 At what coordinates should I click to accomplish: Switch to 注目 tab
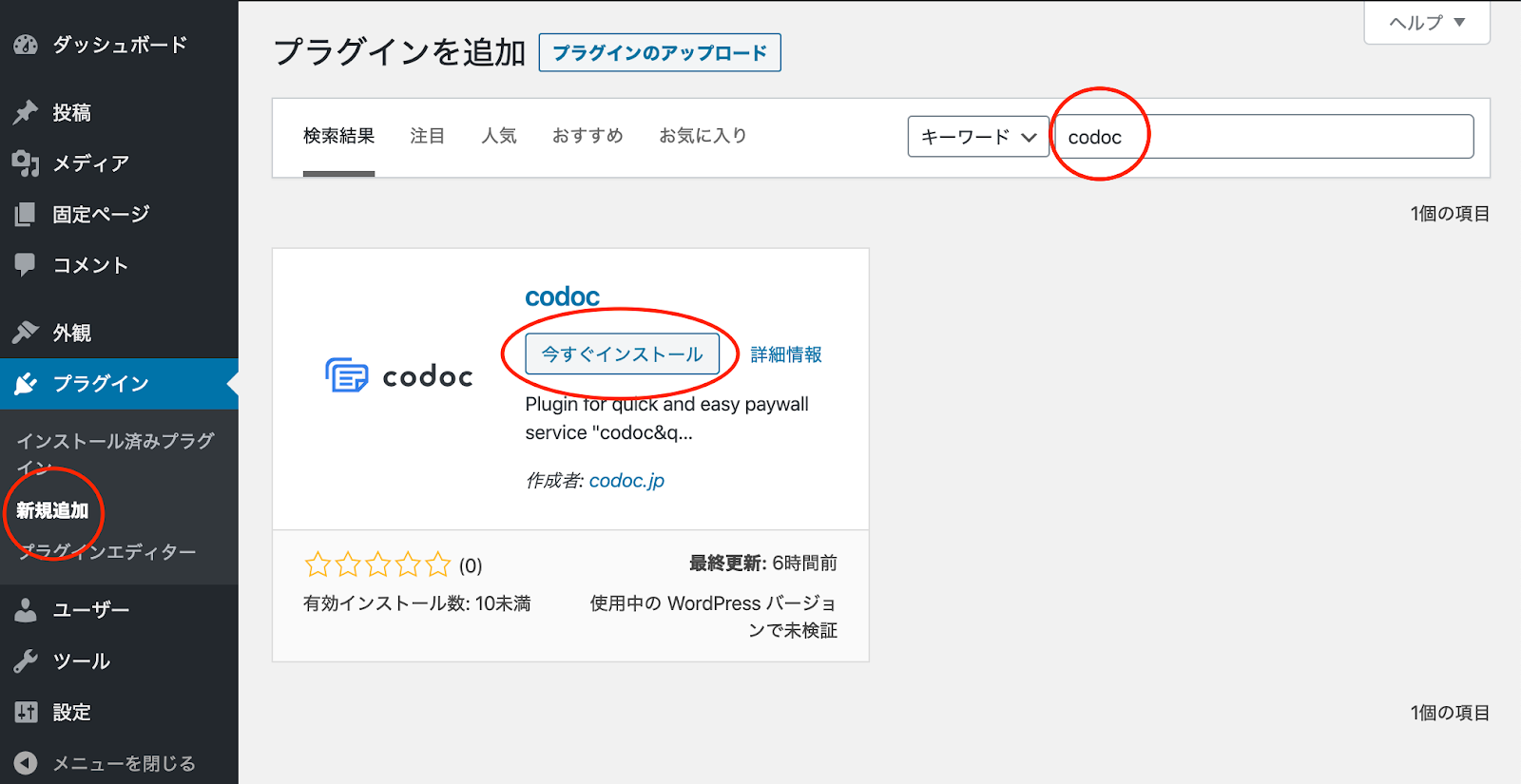point(427,136)
